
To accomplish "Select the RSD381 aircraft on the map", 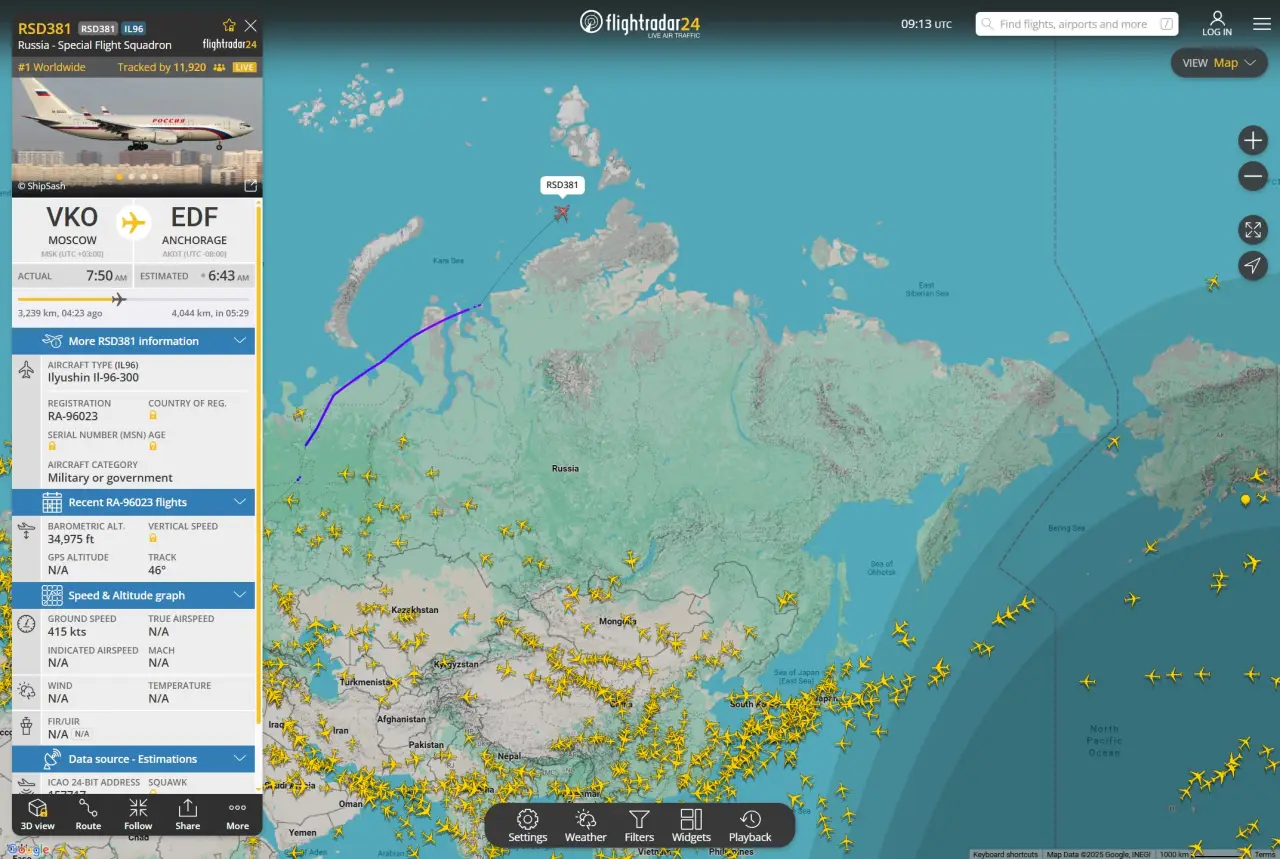I will tap(562, 212).
